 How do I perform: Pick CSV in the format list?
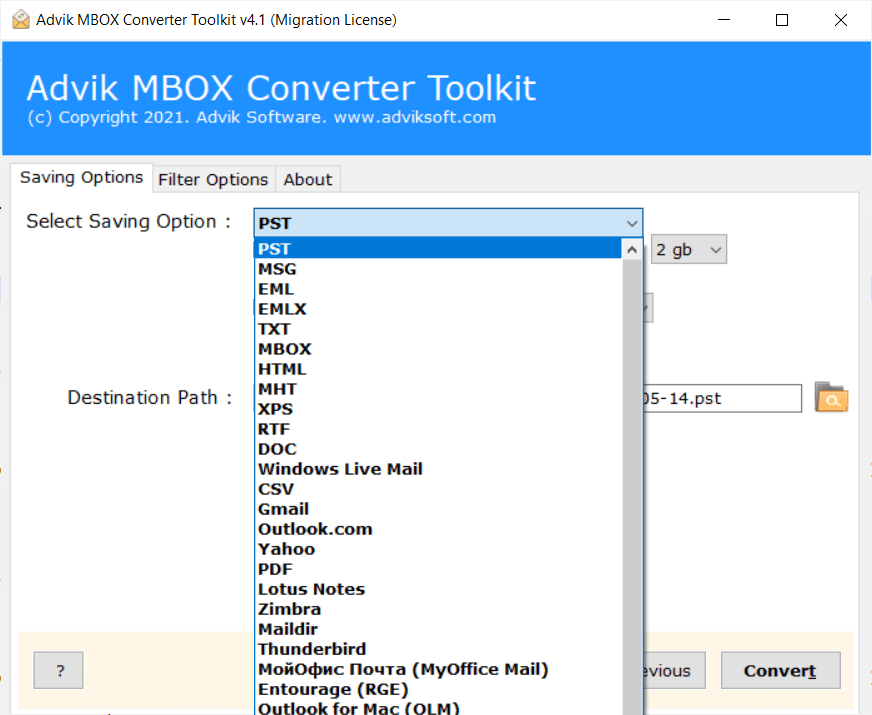438,489
